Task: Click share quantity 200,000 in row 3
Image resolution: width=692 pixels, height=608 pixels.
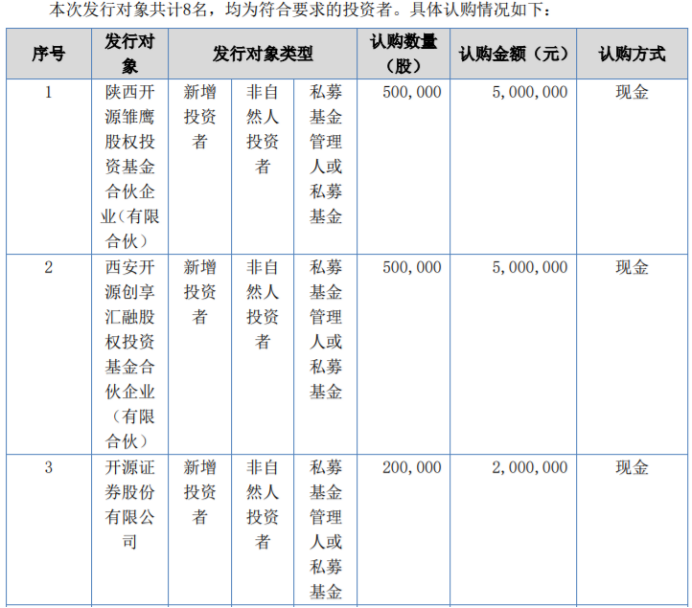Action: [412, 468]
